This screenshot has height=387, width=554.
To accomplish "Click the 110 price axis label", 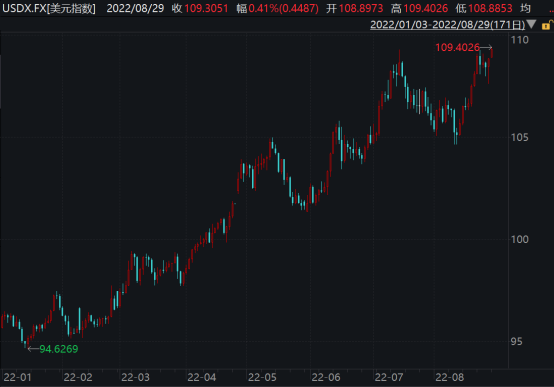I will pyautogui.click(x=520, y=40).
